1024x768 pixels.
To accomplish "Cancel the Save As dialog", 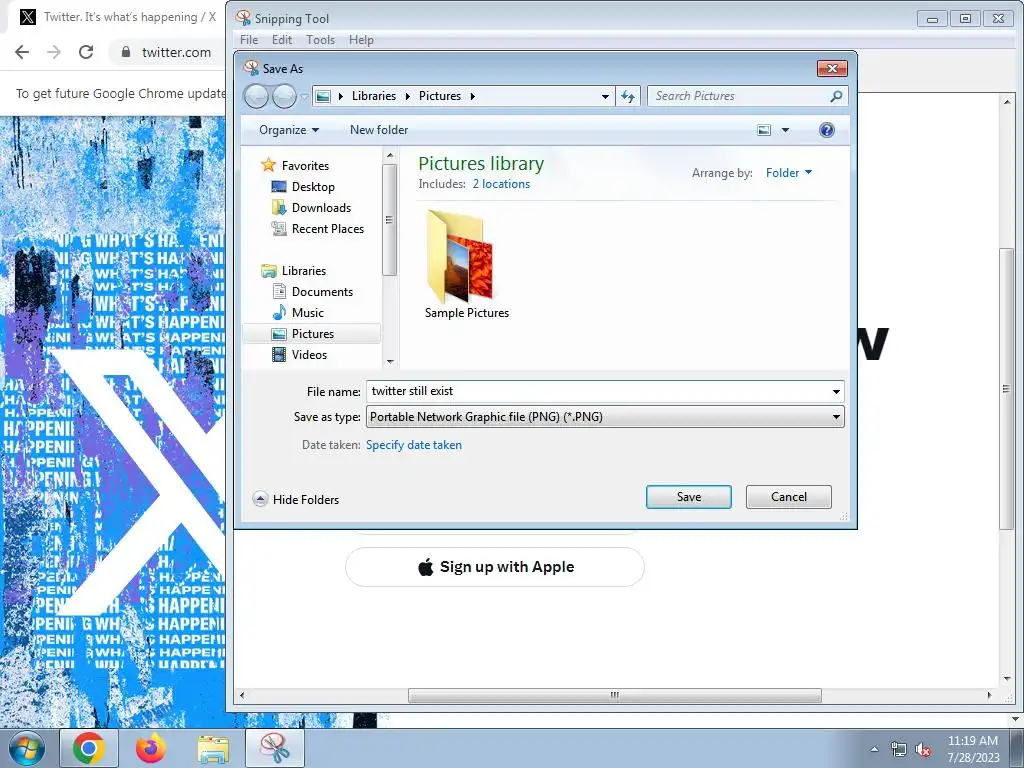I will [x=788, y=497].
